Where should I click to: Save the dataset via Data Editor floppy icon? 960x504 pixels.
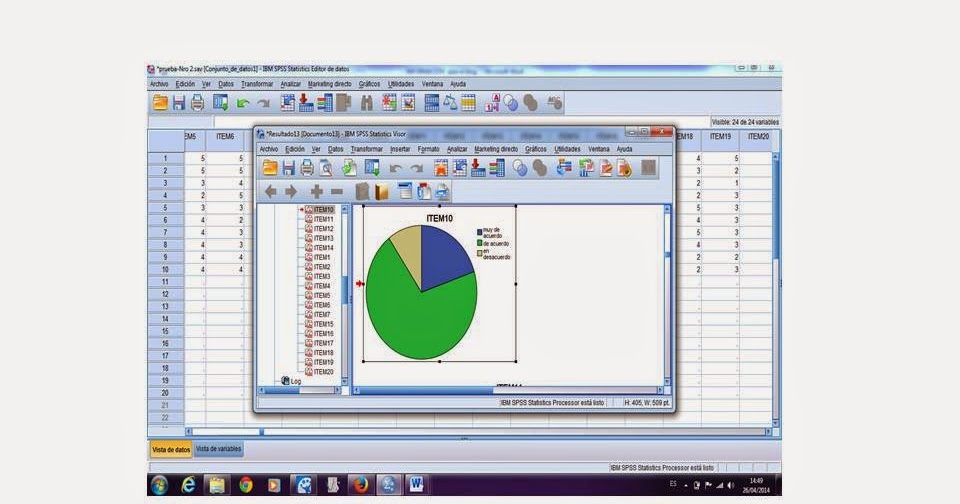[x=179, y=103]
